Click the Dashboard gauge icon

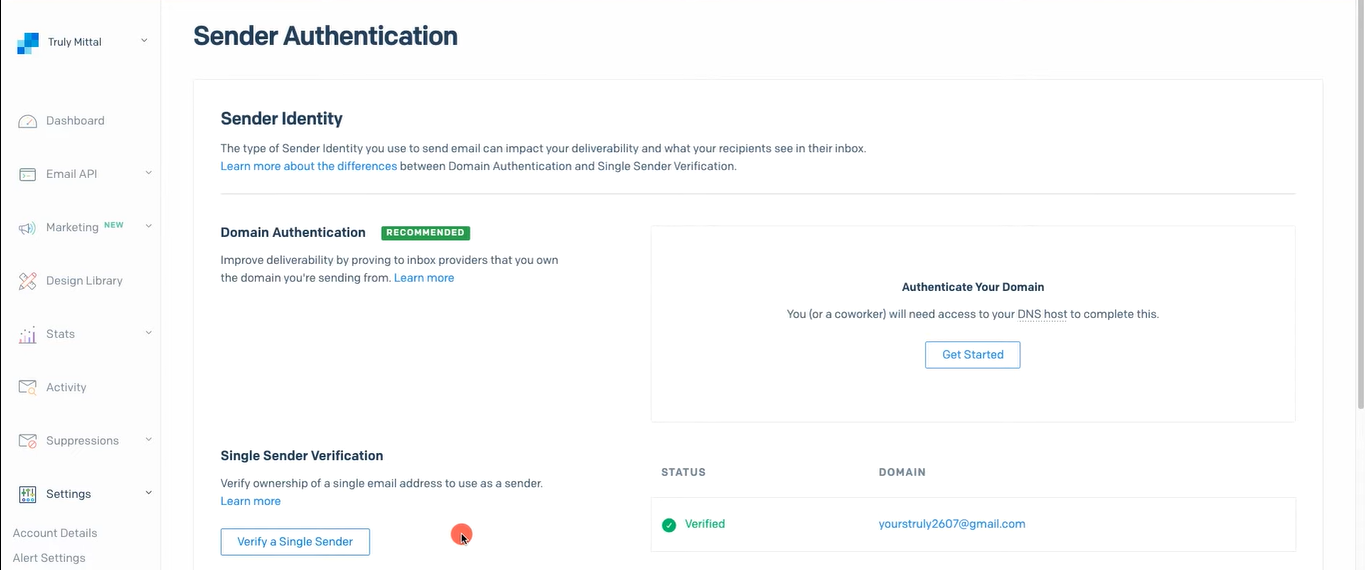[x=28, y=121]
